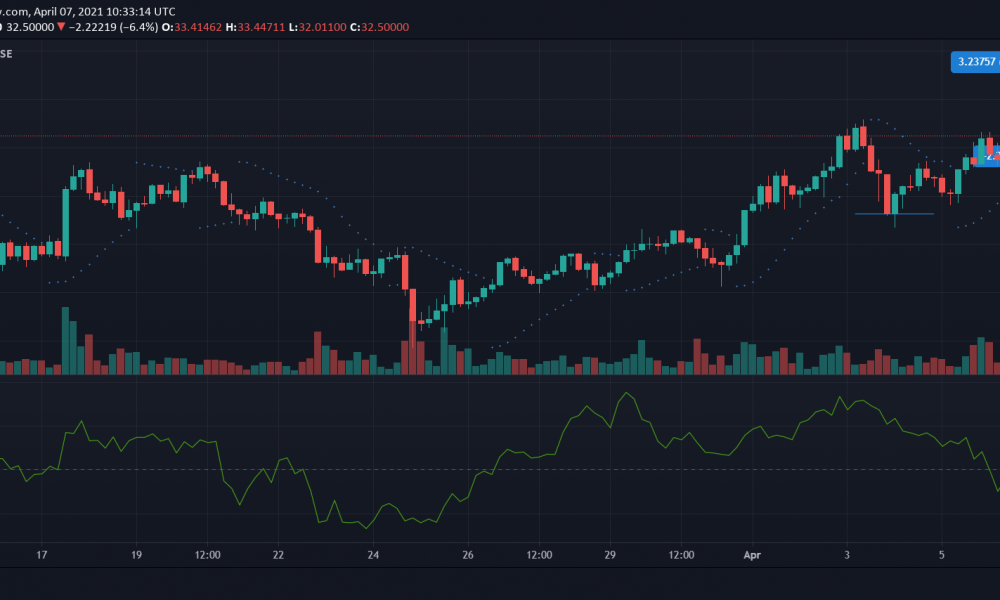Click the change value −2.22219 (−6.4%)
1000x600 pixels.
pos(113,27)
